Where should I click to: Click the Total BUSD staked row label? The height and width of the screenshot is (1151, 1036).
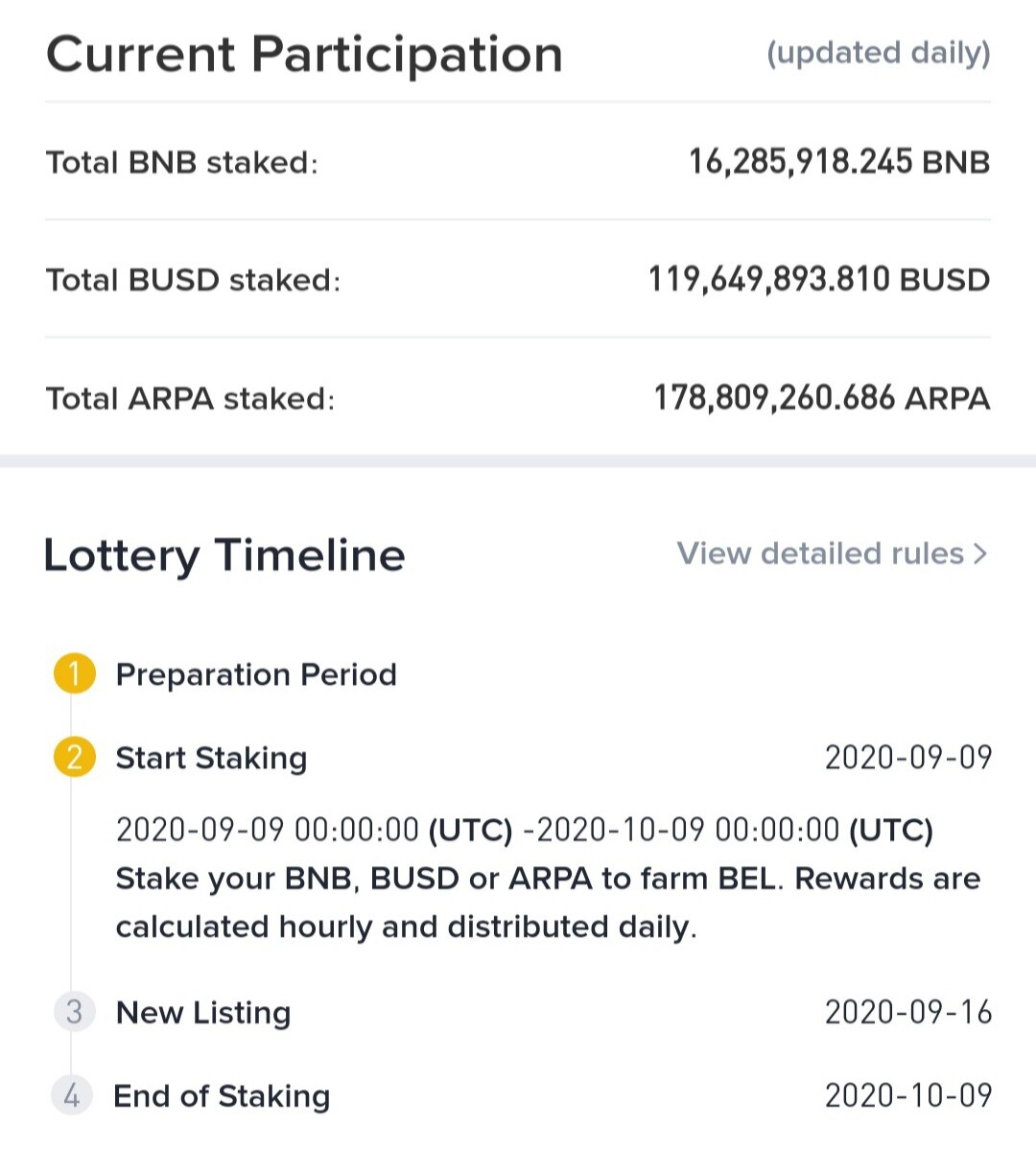pyautogui.click(x=193, y=280)
